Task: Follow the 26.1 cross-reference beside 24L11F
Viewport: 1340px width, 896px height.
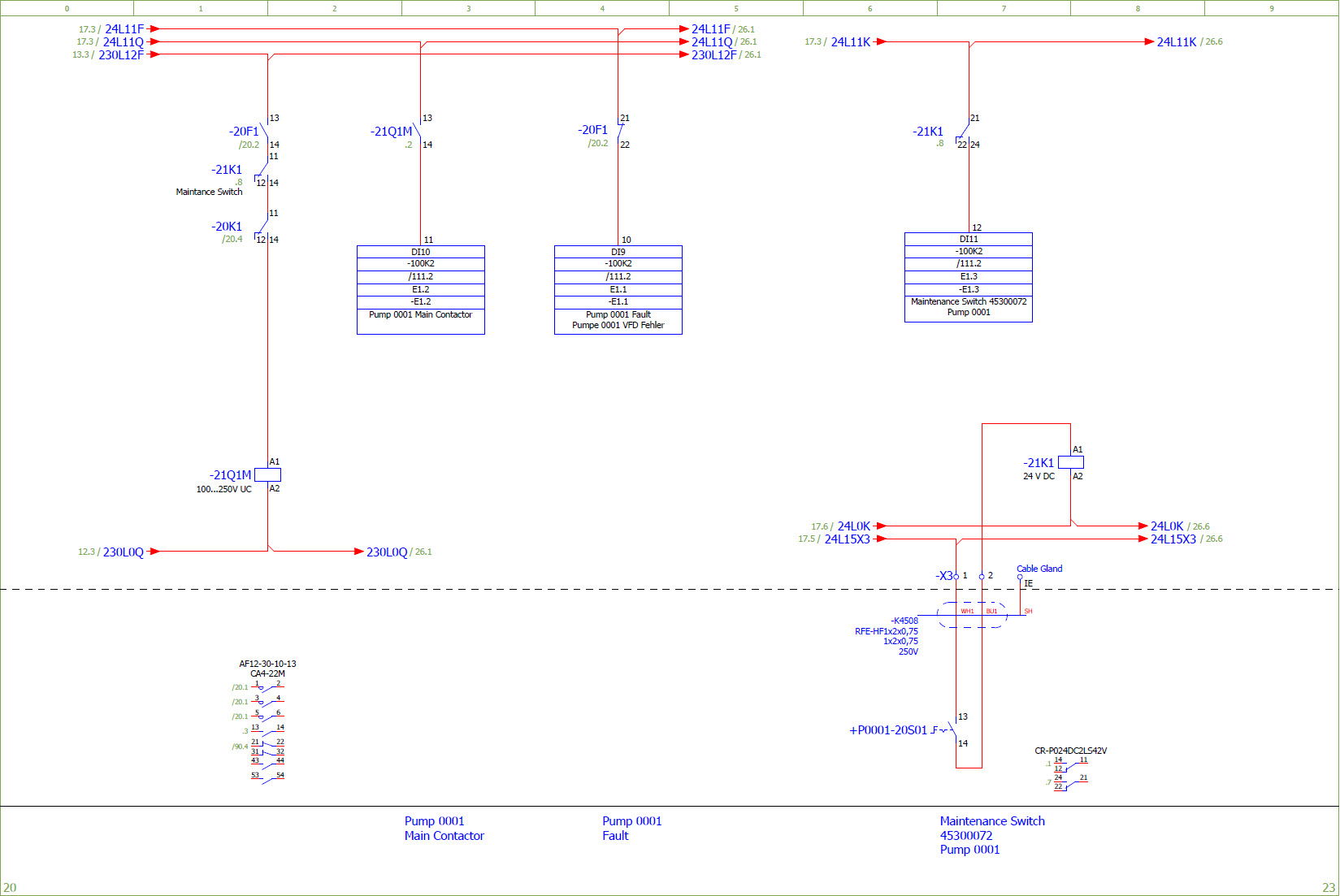Action: [746, 29]
